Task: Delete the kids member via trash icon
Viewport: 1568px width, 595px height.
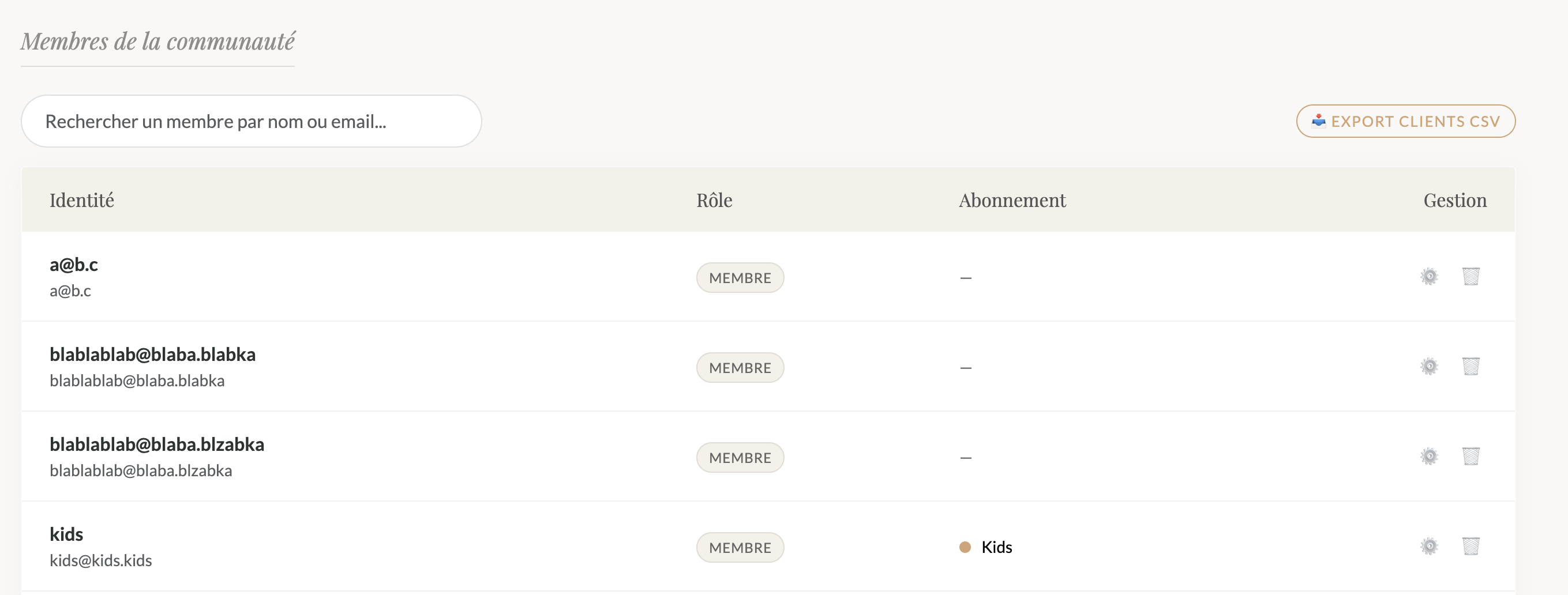Action: (1471, 547)
